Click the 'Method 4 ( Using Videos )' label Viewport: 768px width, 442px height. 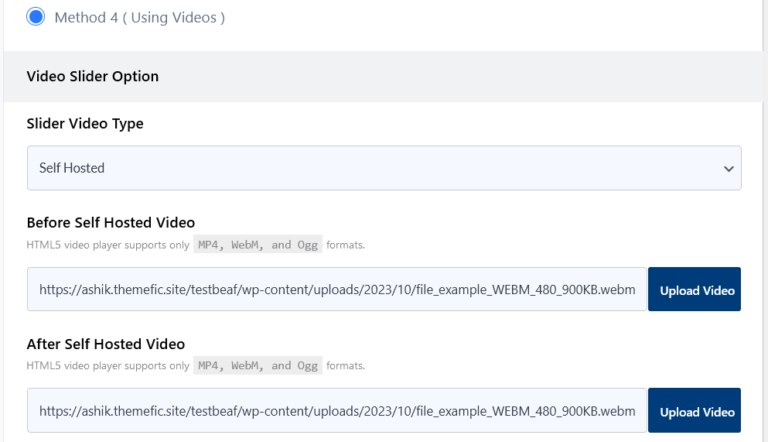coord(139,18)
